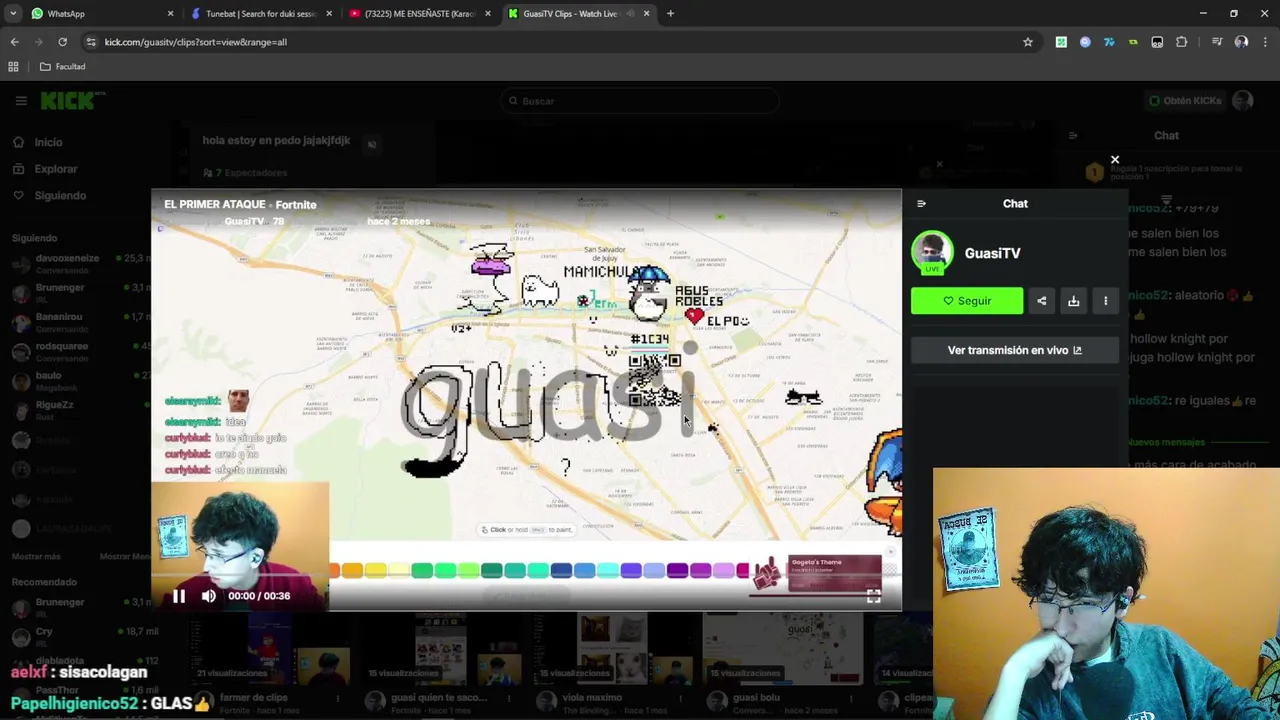This screenshot has height=720, width=1280.
Task: Switch to the Tunebat browser tab
Action: tap(260, 14)
